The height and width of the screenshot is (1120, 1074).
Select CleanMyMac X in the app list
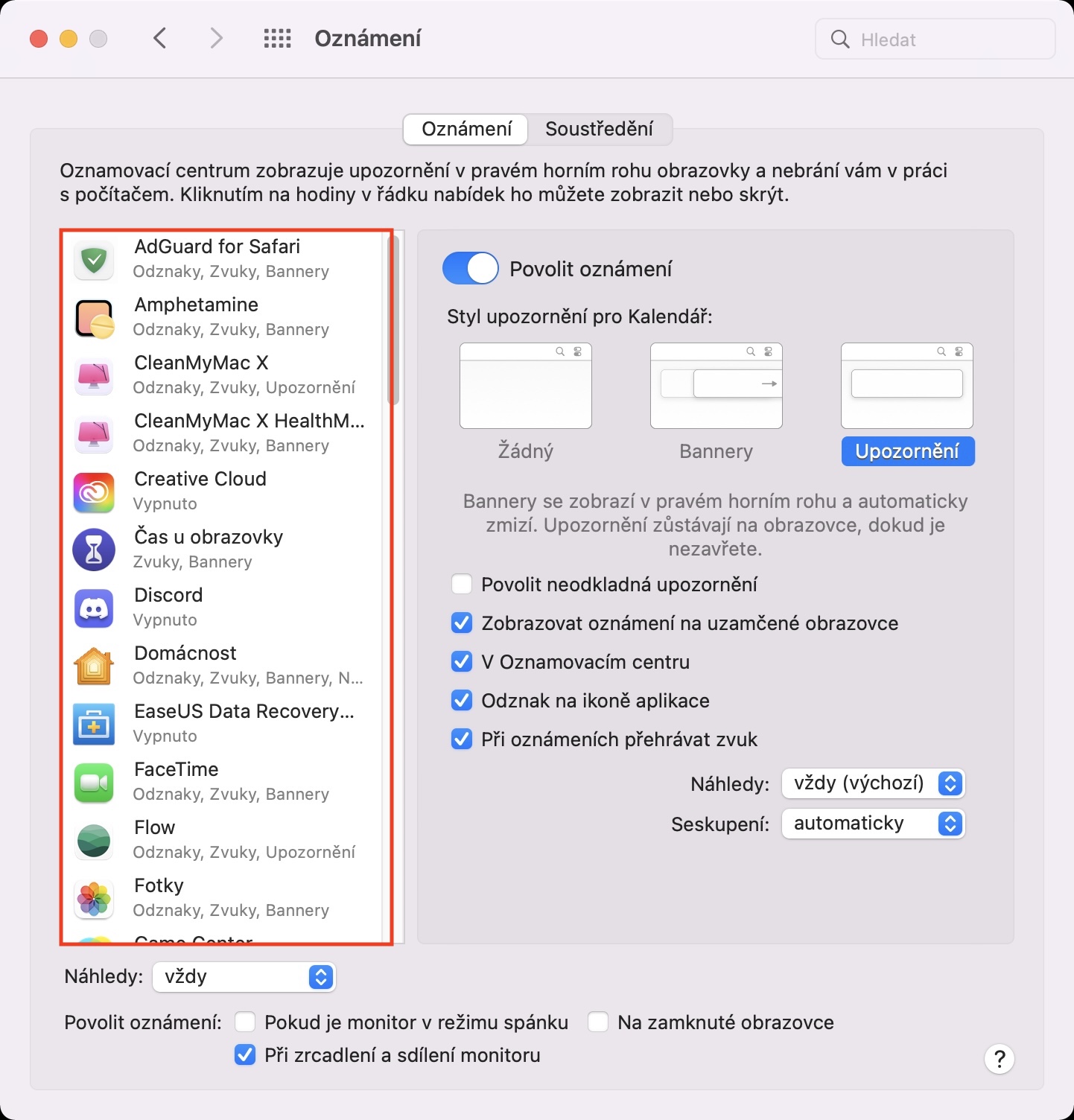tap(222, 376)
